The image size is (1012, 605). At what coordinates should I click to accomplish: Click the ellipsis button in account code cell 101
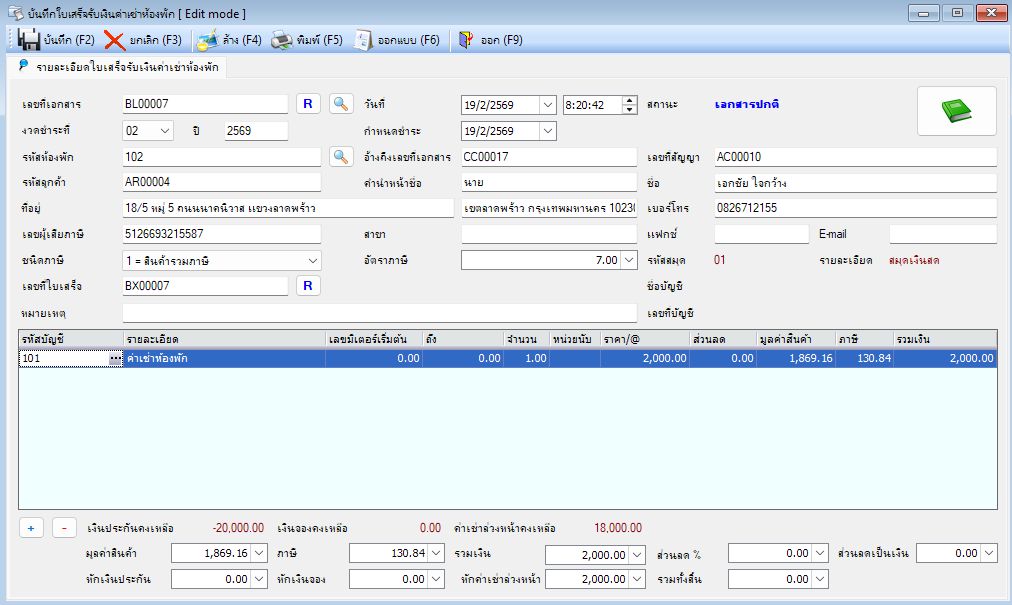point(115,358)
